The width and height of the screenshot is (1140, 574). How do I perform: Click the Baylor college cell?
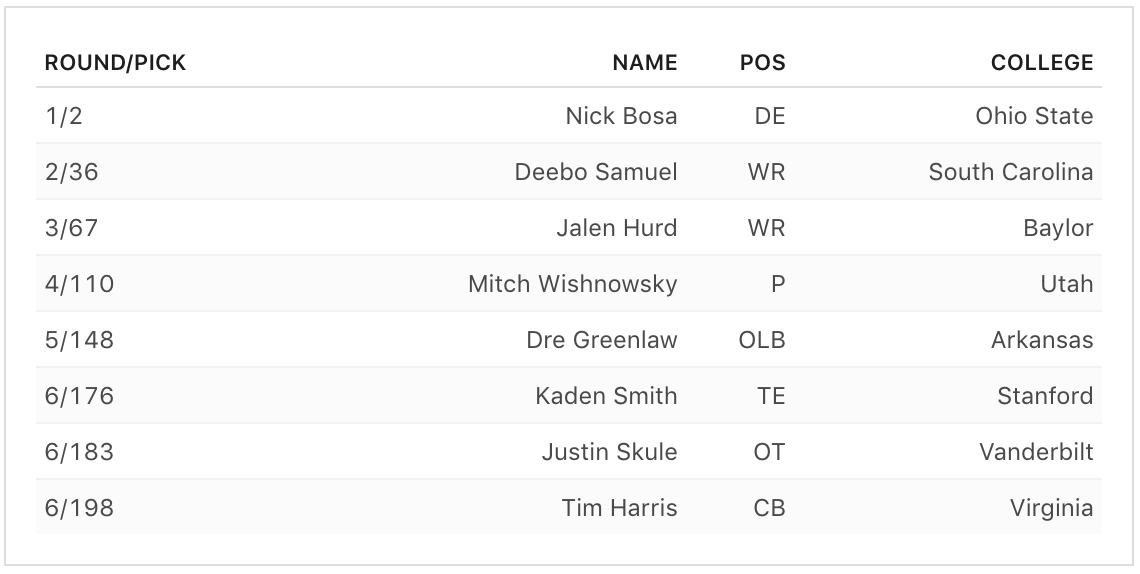(1058, 228)
